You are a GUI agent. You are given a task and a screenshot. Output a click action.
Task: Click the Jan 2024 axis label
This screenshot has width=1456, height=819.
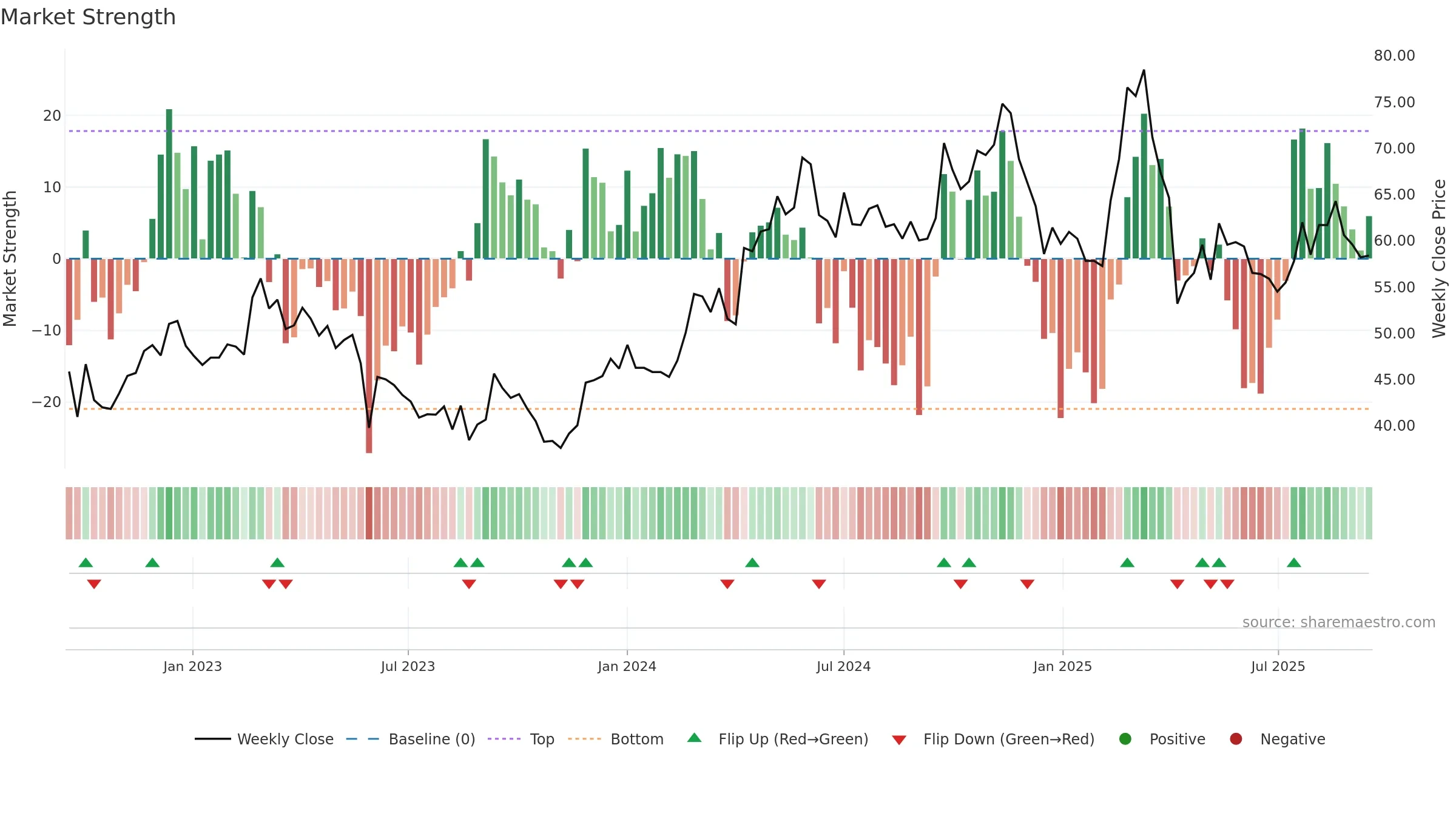coord(627,666)
